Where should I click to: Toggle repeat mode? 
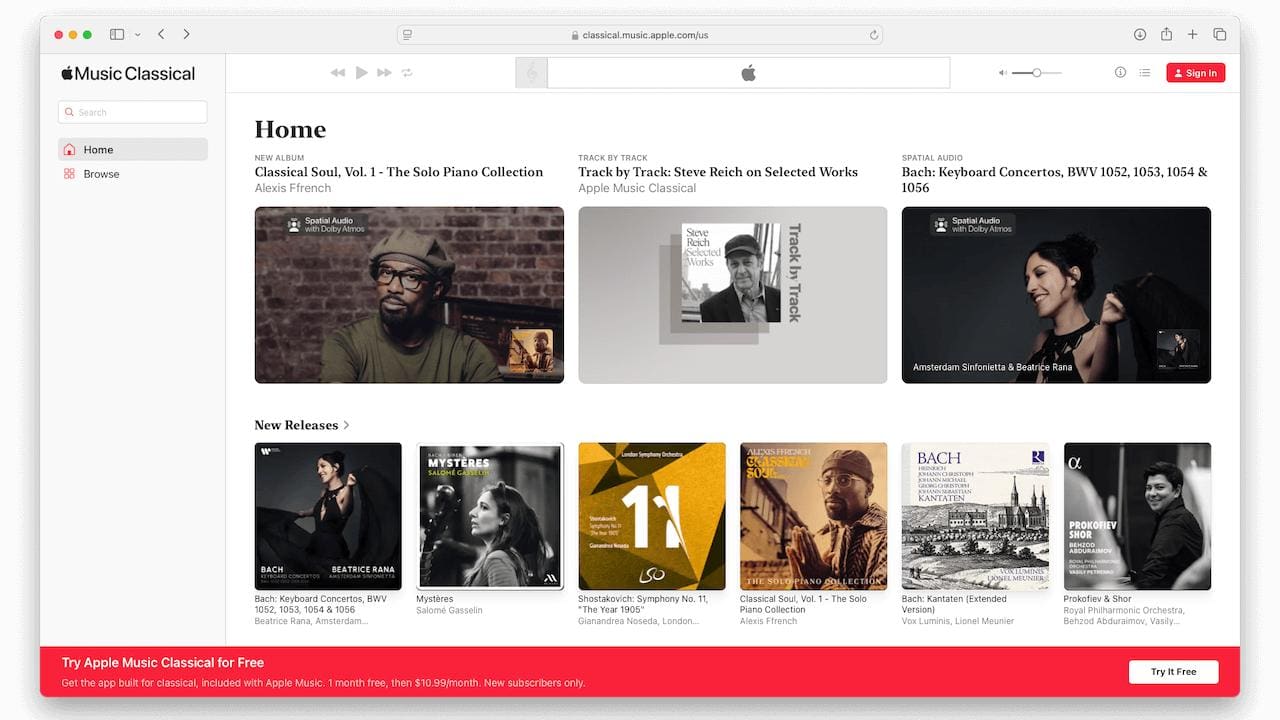(407, 73)
